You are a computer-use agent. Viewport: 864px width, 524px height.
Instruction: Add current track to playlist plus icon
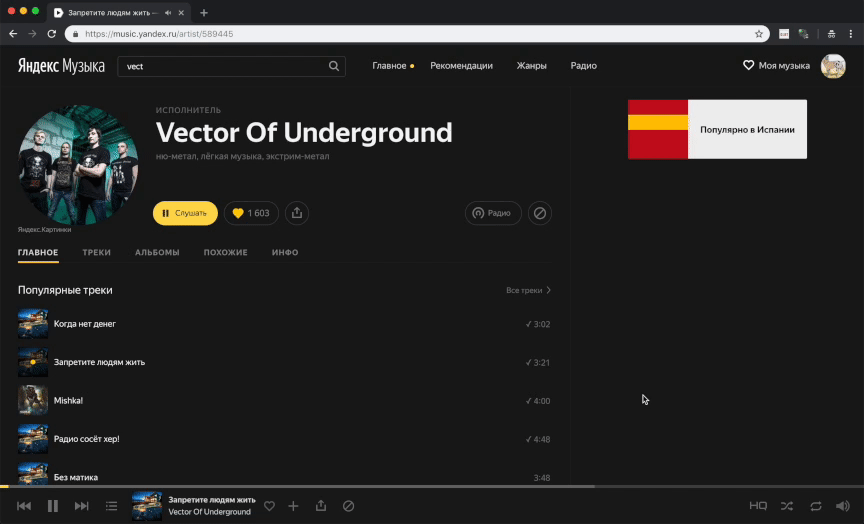[293, 506]
